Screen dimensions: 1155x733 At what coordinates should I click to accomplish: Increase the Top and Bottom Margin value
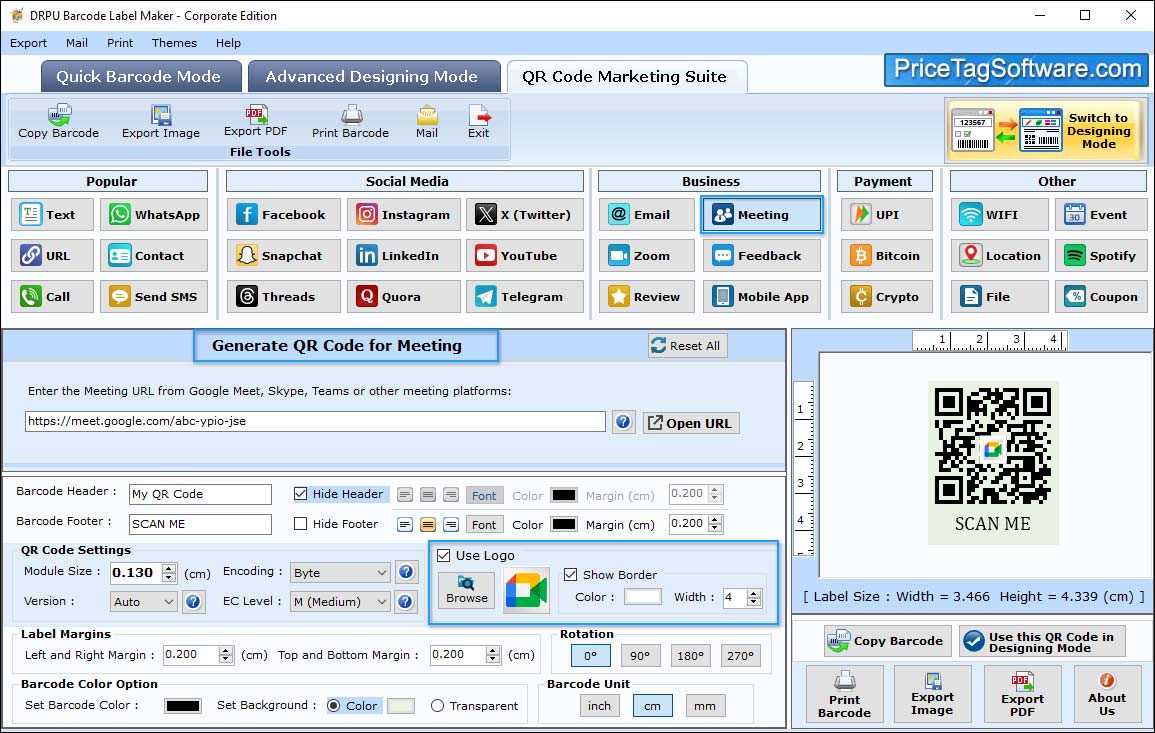tap(493, 650)
